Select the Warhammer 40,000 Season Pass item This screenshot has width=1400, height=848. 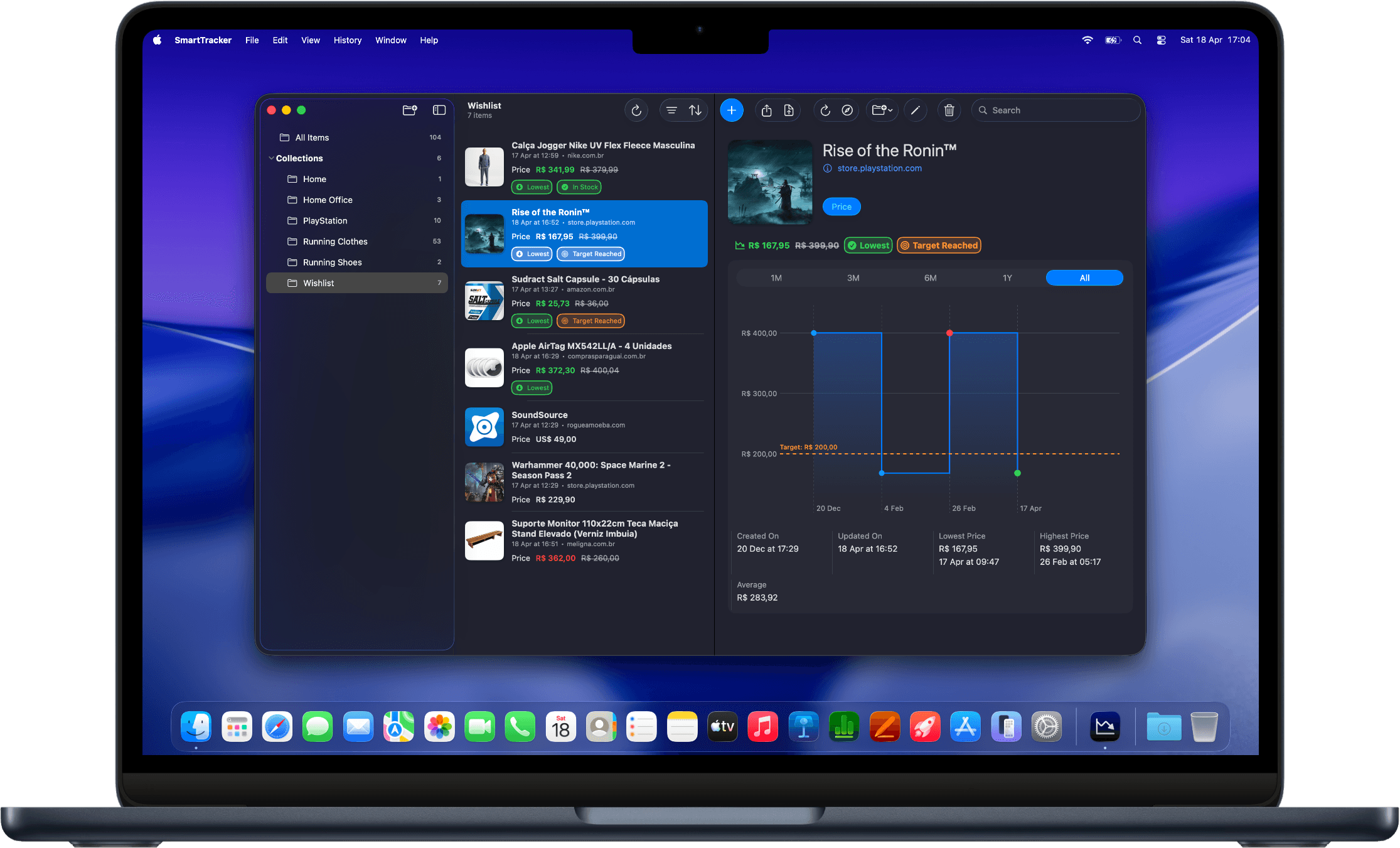coord(584,482)
